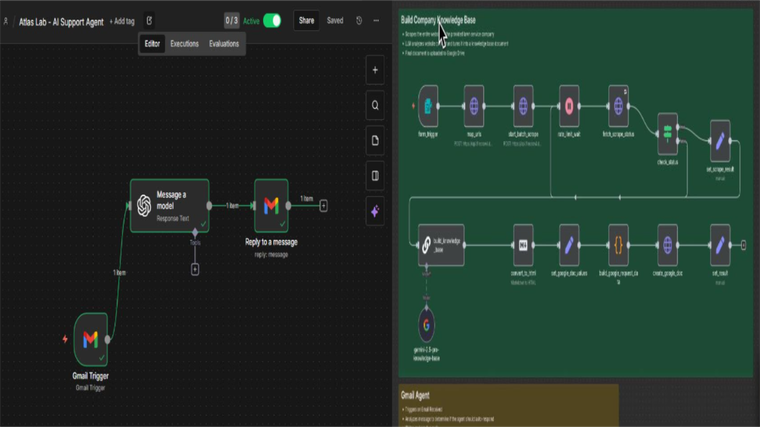Click the plus connector after Reply to a message
Viewport: 760px width, 427px height.
(x=323, y=206)
